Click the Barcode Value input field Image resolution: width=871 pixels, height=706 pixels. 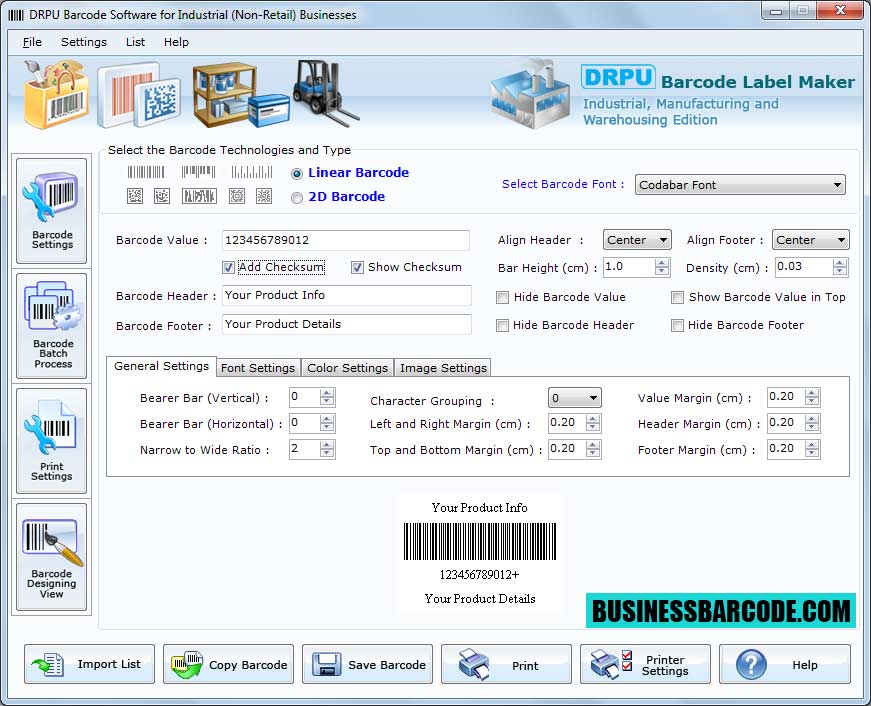346,241
